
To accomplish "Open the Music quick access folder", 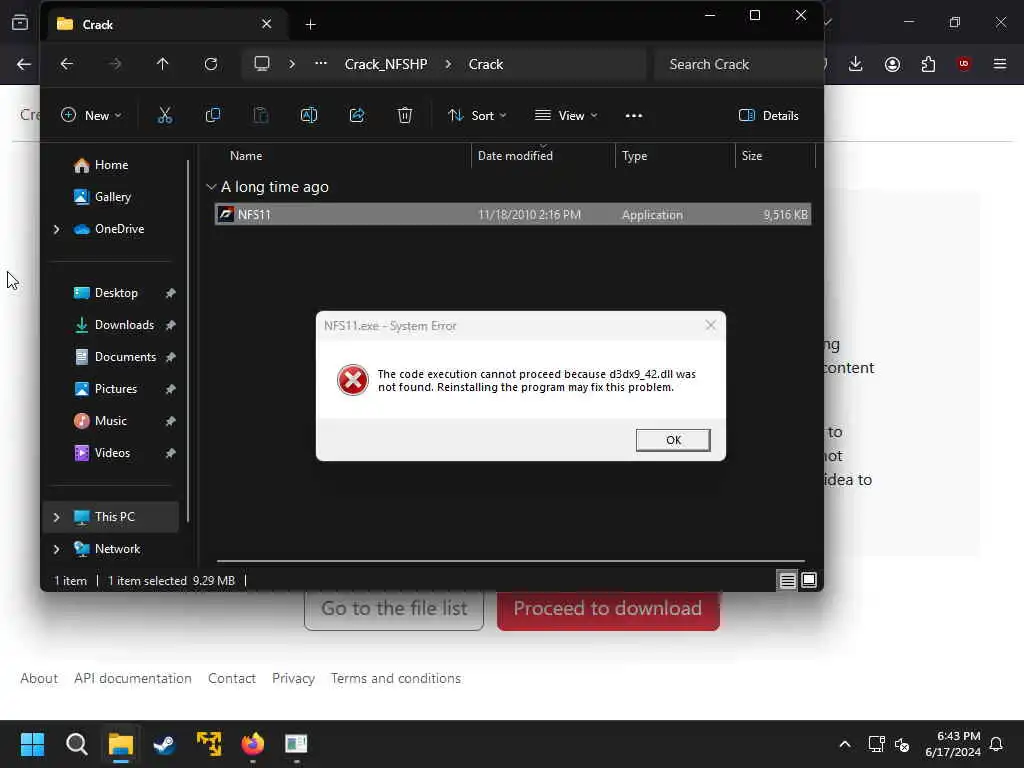I will coord(110,421).
